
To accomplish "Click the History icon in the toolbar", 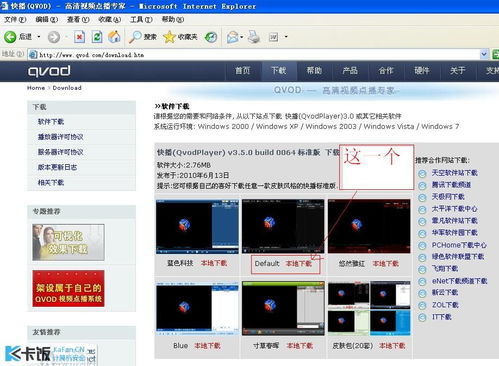I will tap(211, 37).
